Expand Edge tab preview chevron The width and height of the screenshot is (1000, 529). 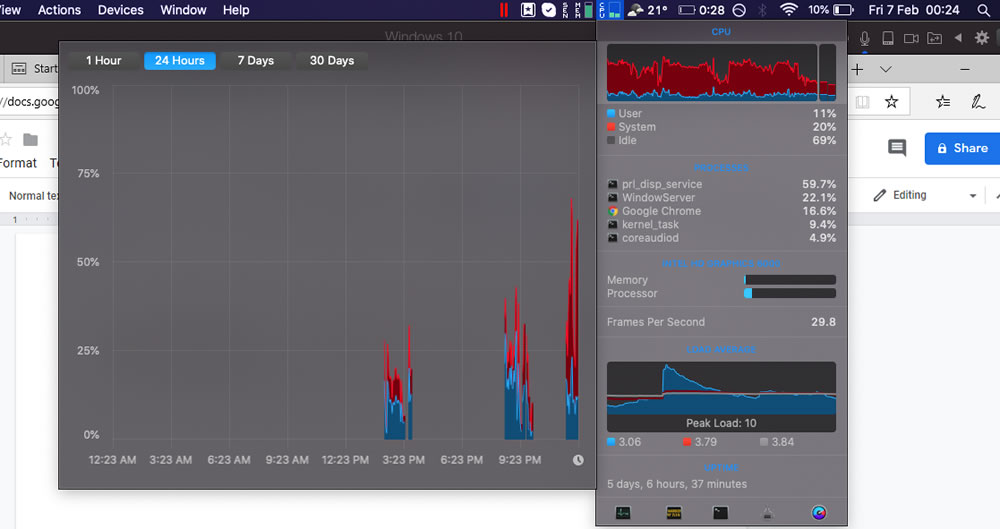pos(886,69)
